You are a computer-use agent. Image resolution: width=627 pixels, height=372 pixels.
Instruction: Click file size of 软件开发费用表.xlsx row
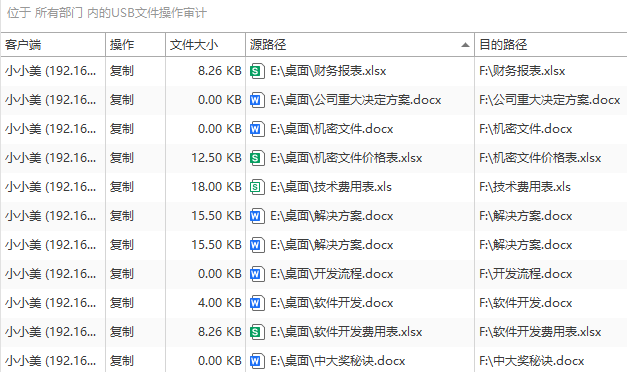pyautogui.click(x=220, y=332)
